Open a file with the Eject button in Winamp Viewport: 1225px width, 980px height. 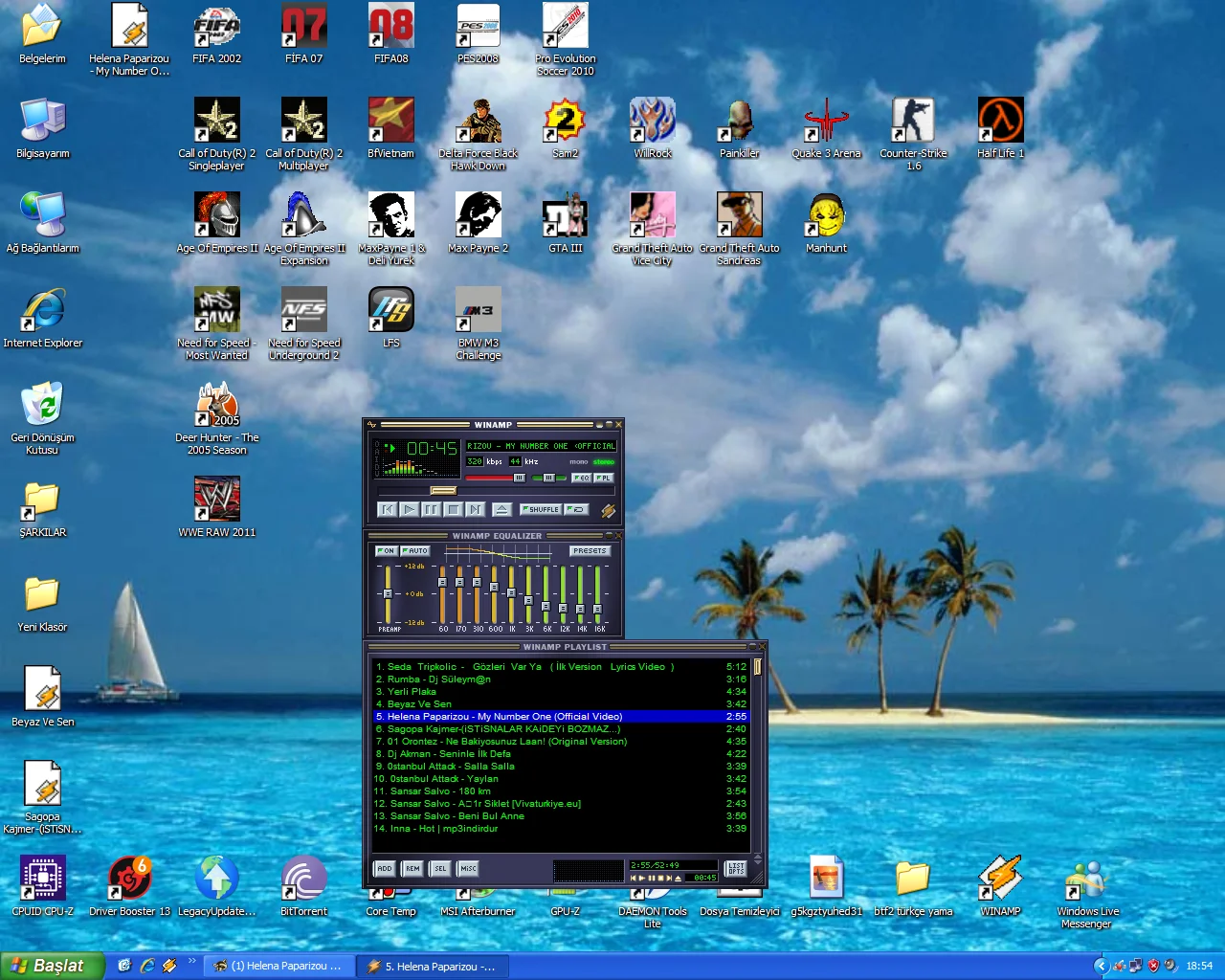(501, 510)
